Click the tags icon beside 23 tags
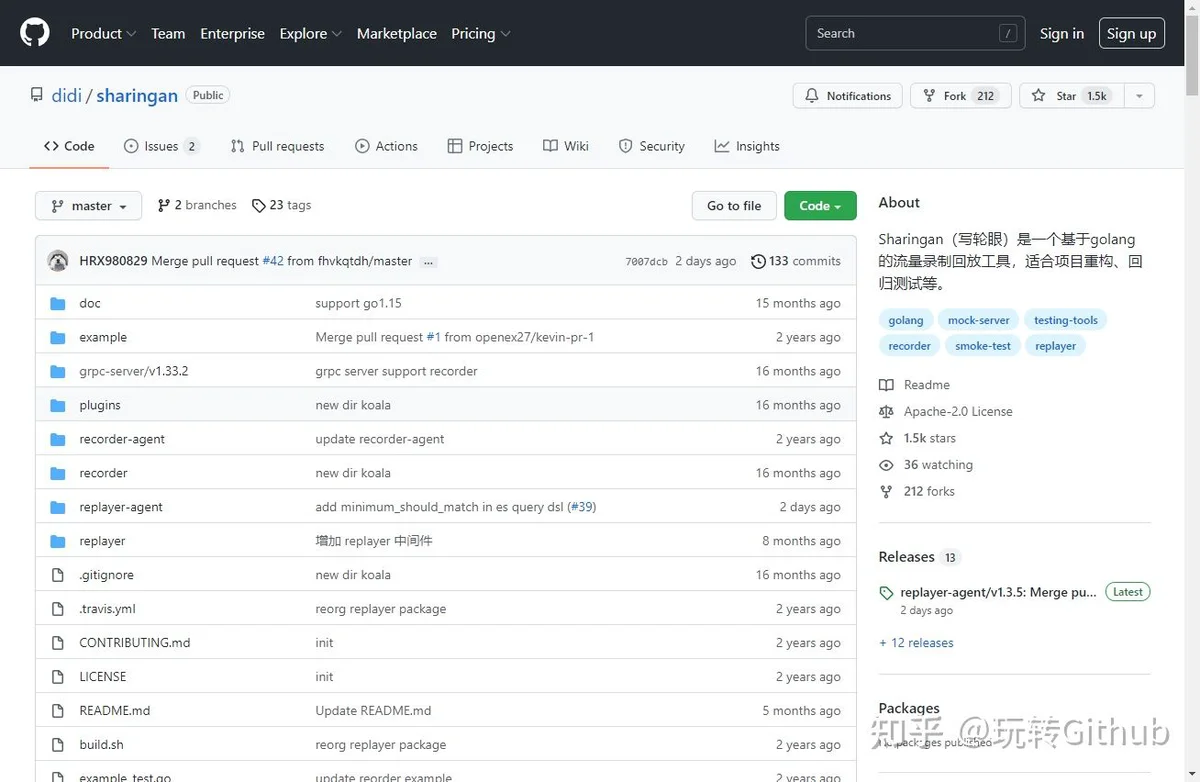The height and width of the screenshot is (782, 1200). [x=259, y=205]
